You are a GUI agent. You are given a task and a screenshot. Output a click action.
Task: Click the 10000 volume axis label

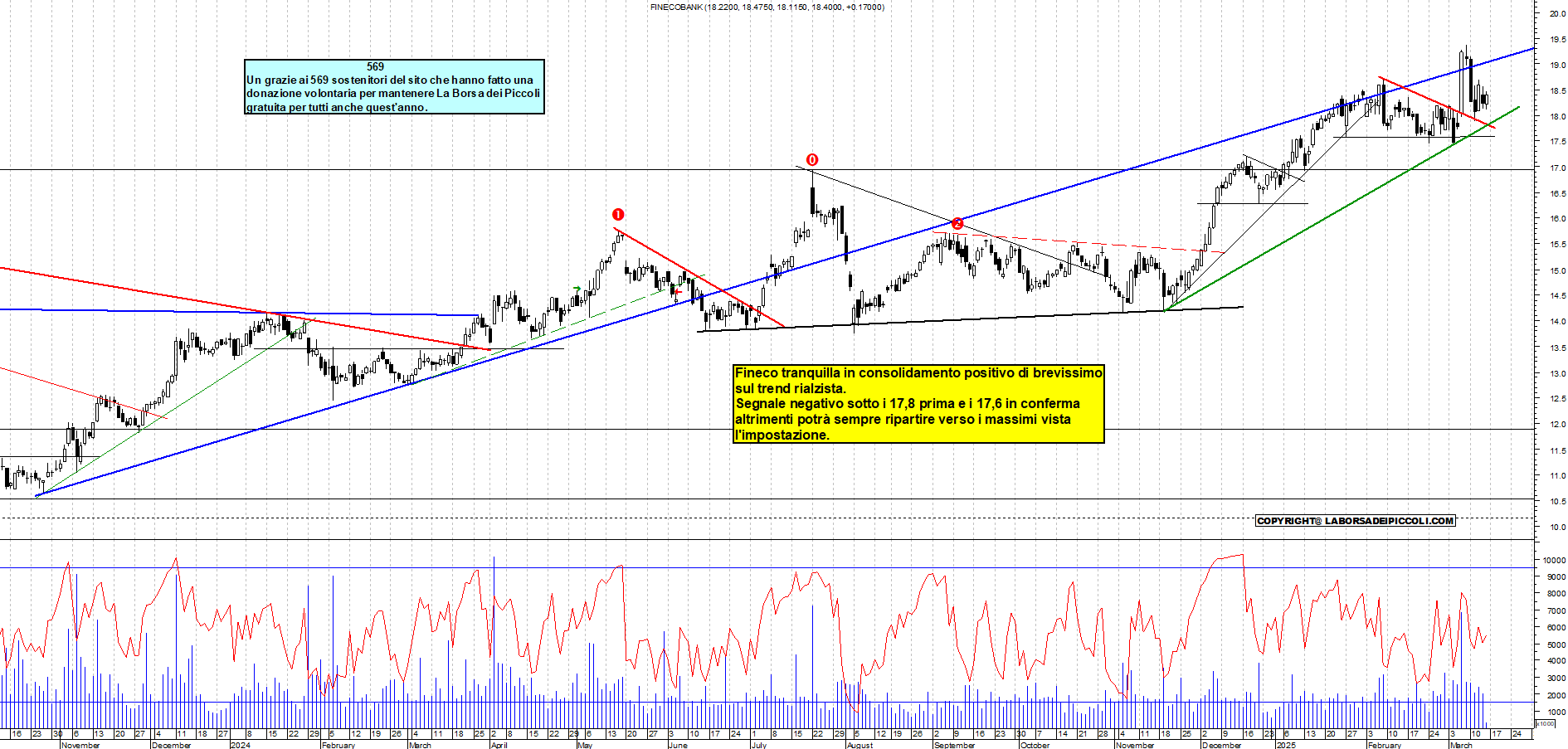(x=1555, y=560)
